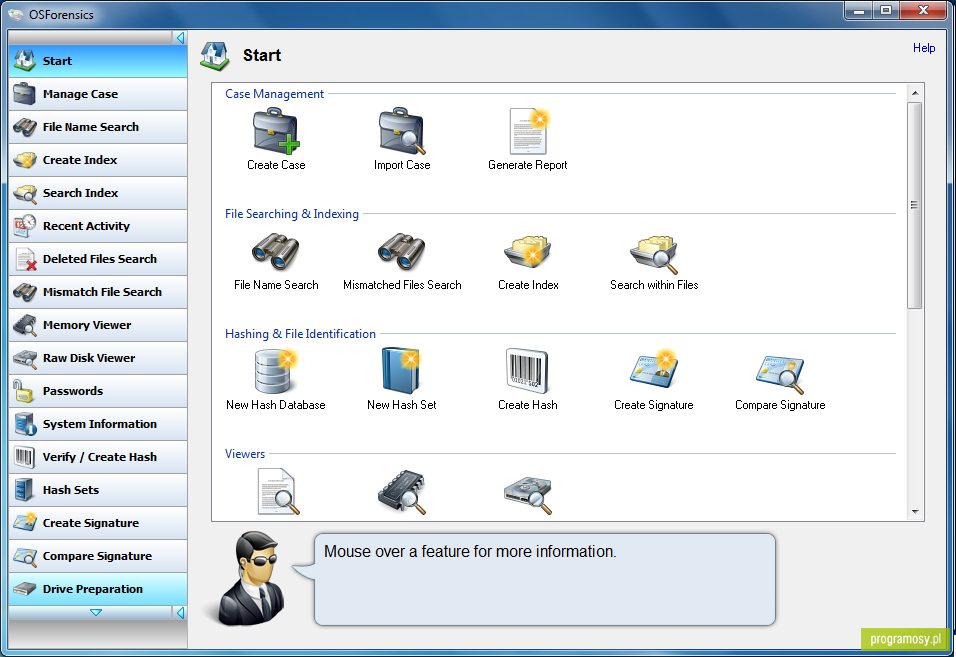Screen dimensions: 956x657
Task: Open the Create Hash barcode icon
Action: coord(528,371)
